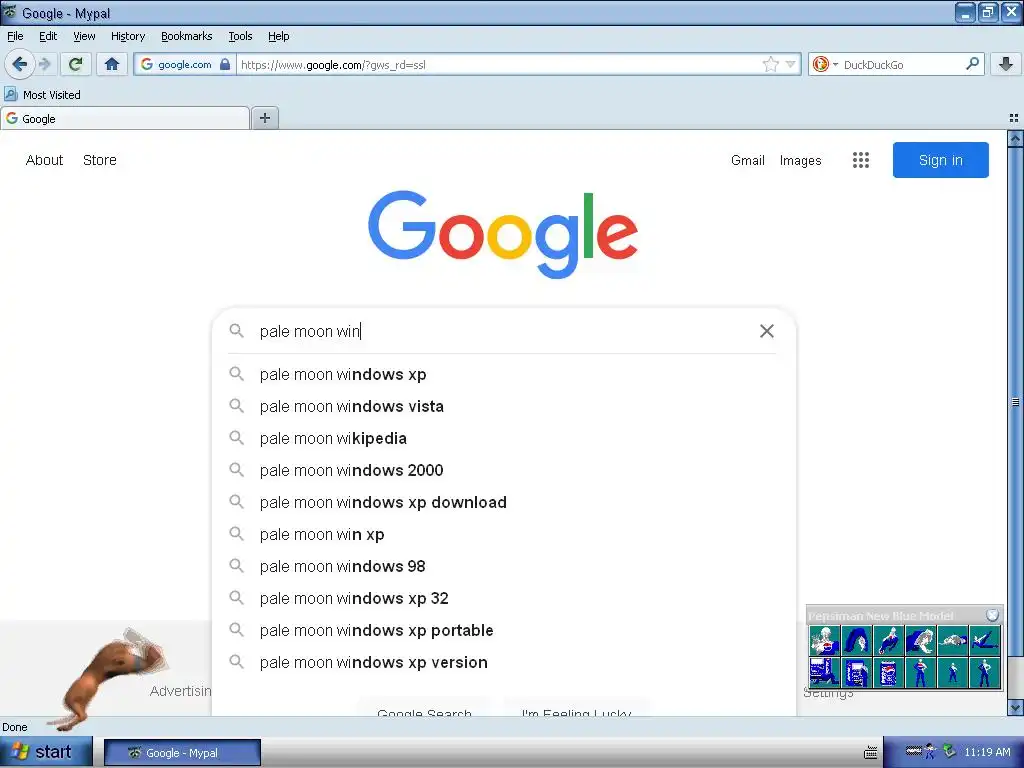Click the magnifier icon inside Google search box
The width and height of the screenshot is (1024, 768).
coord(236,331)
